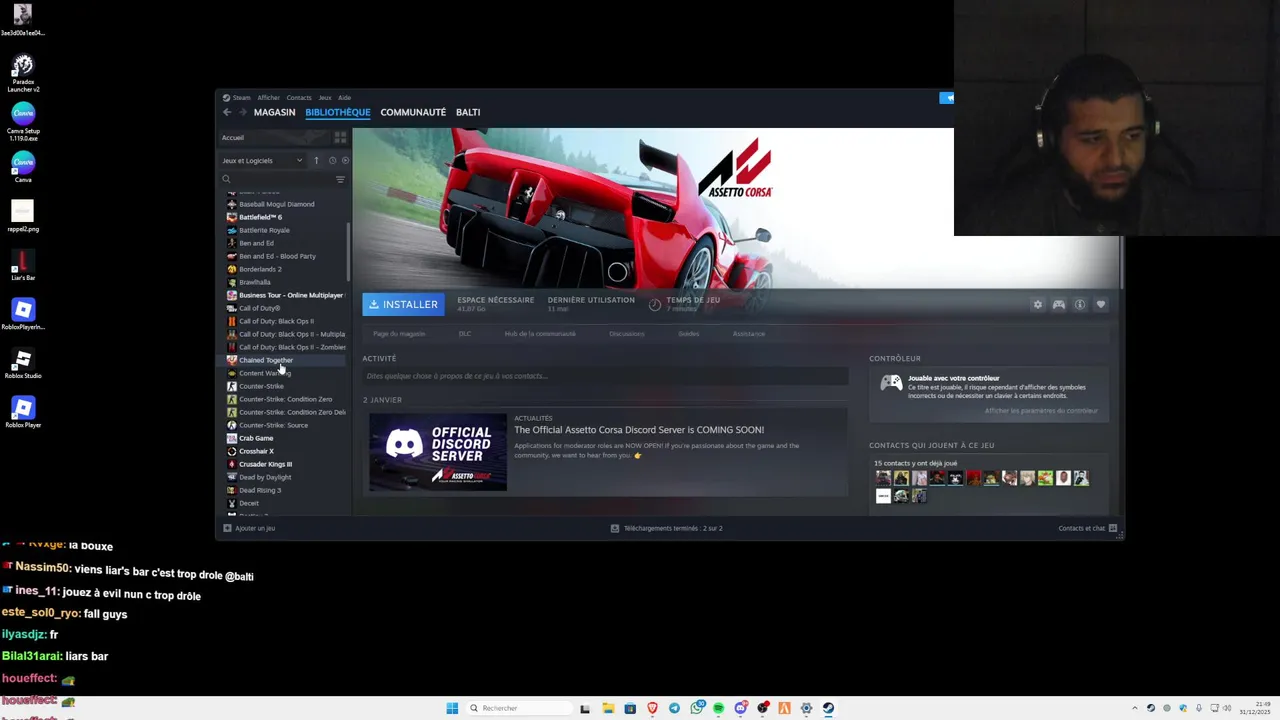Click the library list scrollbar

(x=348, y=252)
